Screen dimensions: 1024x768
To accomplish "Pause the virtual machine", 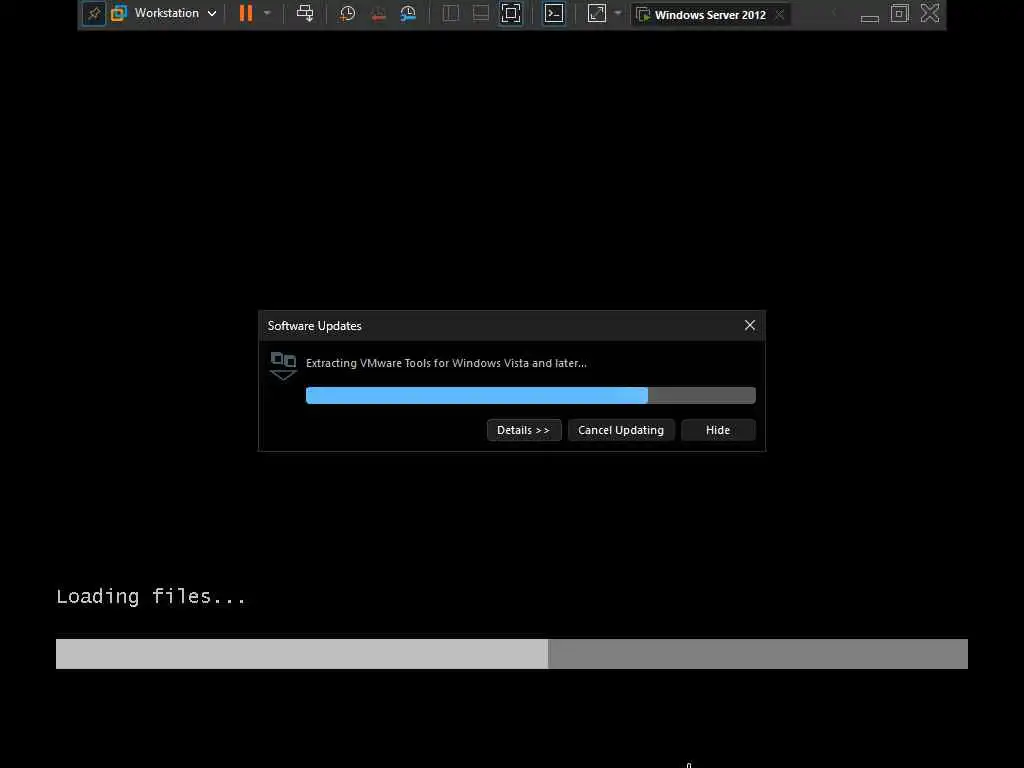I will coord(246,13).
